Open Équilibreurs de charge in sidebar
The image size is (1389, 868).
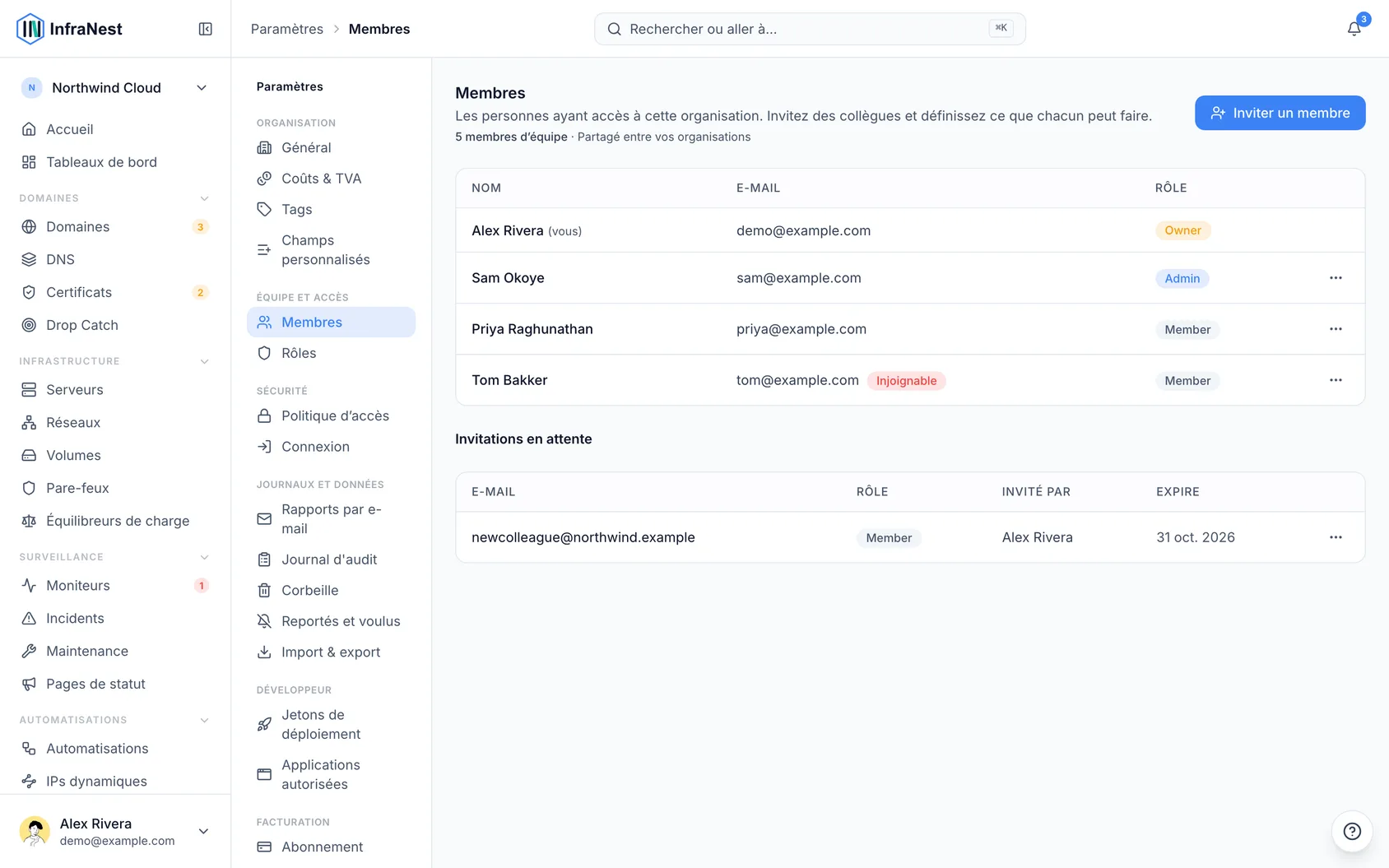[115, 521]
